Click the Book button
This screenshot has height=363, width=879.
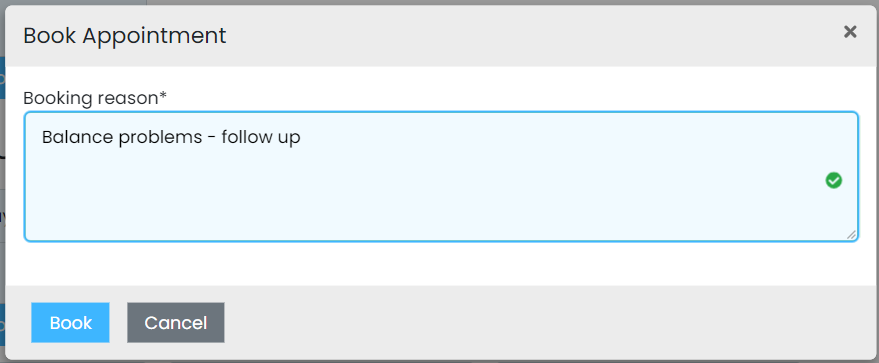pos(71,323)
